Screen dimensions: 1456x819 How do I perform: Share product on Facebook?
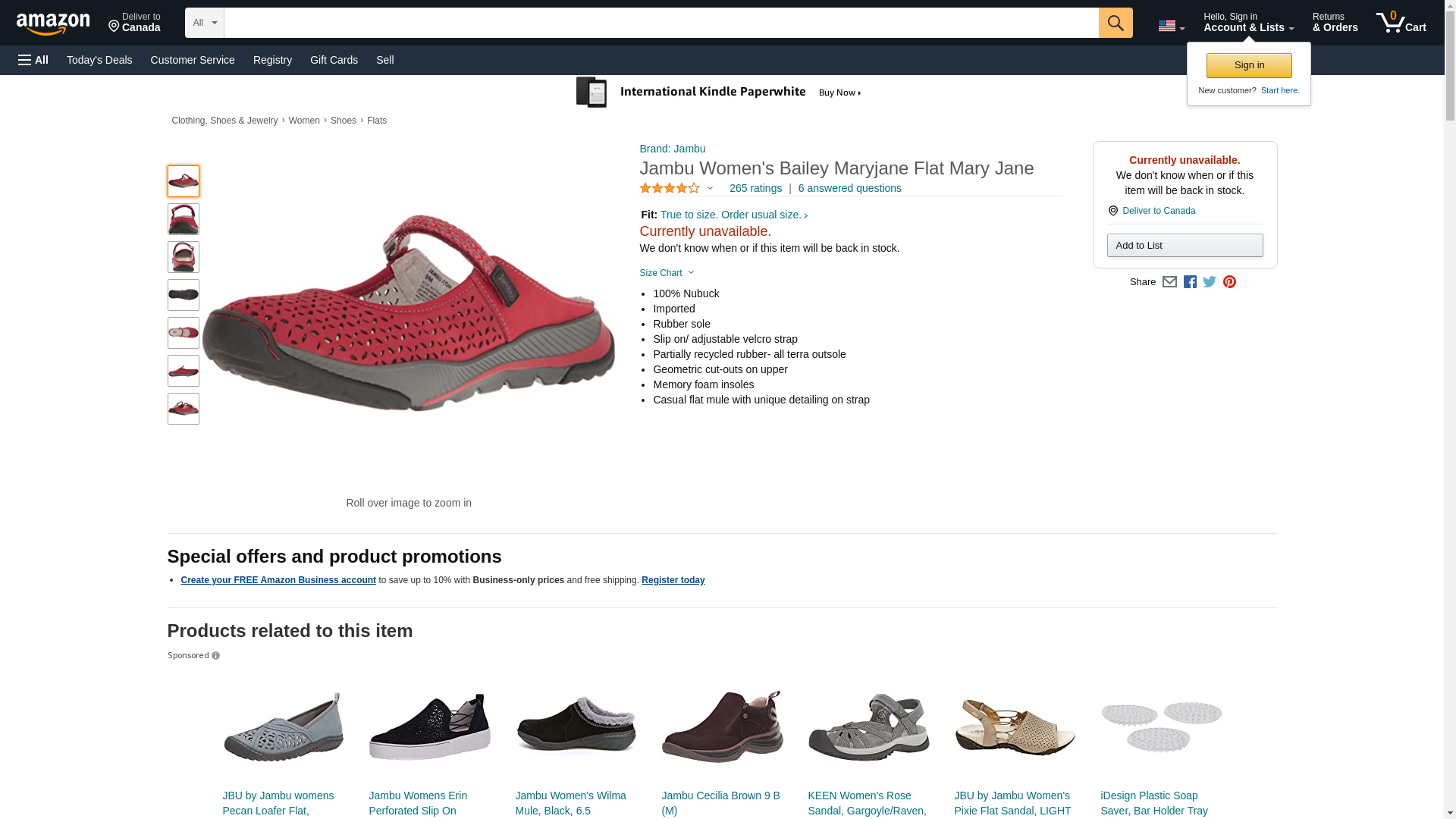point(1190,282)
